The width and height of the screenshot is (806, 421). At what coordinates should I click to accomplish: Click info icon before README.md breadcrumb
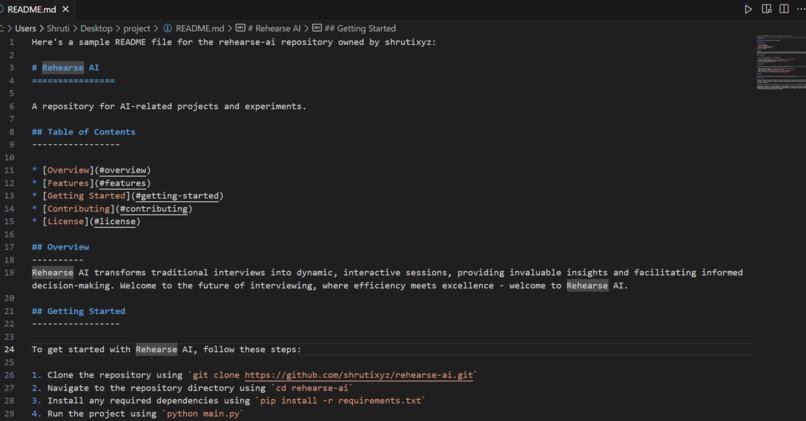[x=168, y=28]
